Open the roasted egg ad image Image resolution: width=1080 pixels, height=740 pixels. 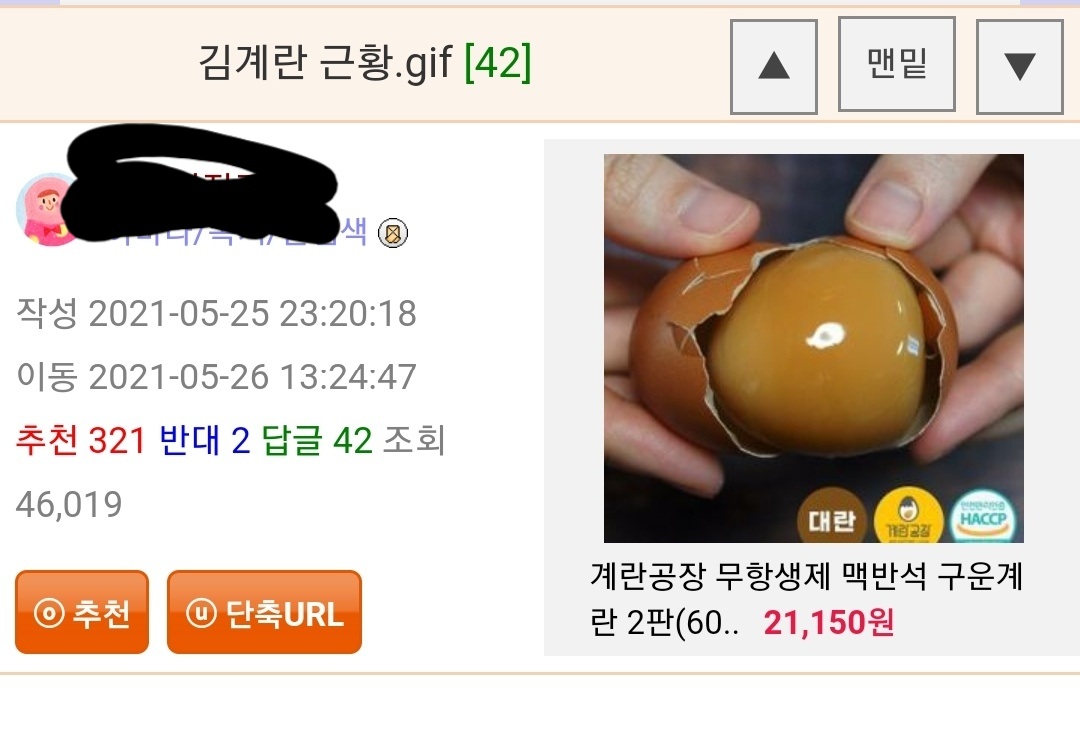coord(813,348)
